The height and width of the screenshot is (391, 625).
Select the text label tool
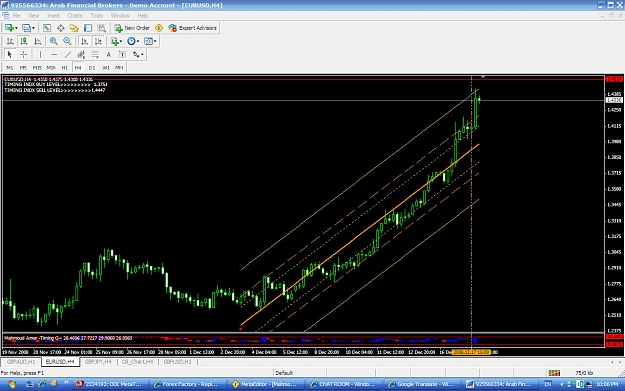122,54
